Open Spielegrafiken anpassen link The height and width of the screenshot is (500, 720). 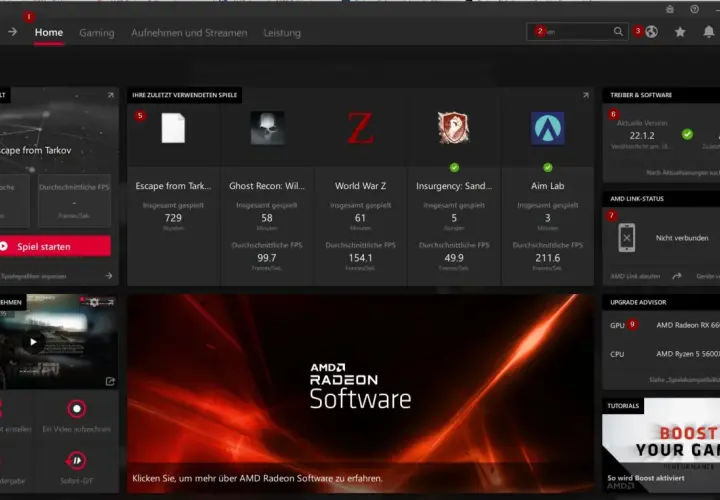tap(34, 276)
